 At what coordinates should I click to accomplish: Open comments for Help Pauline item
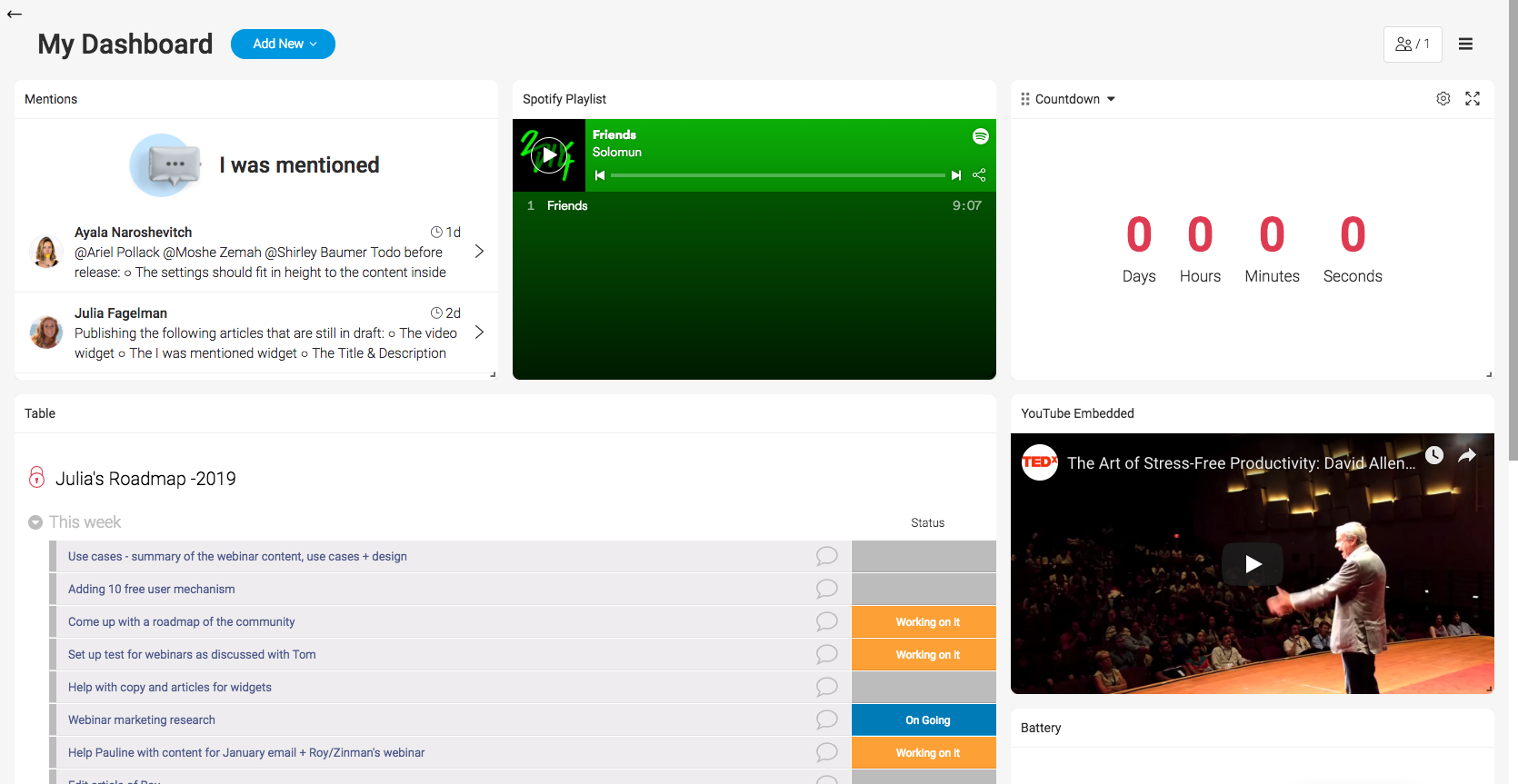click(826, 752)
